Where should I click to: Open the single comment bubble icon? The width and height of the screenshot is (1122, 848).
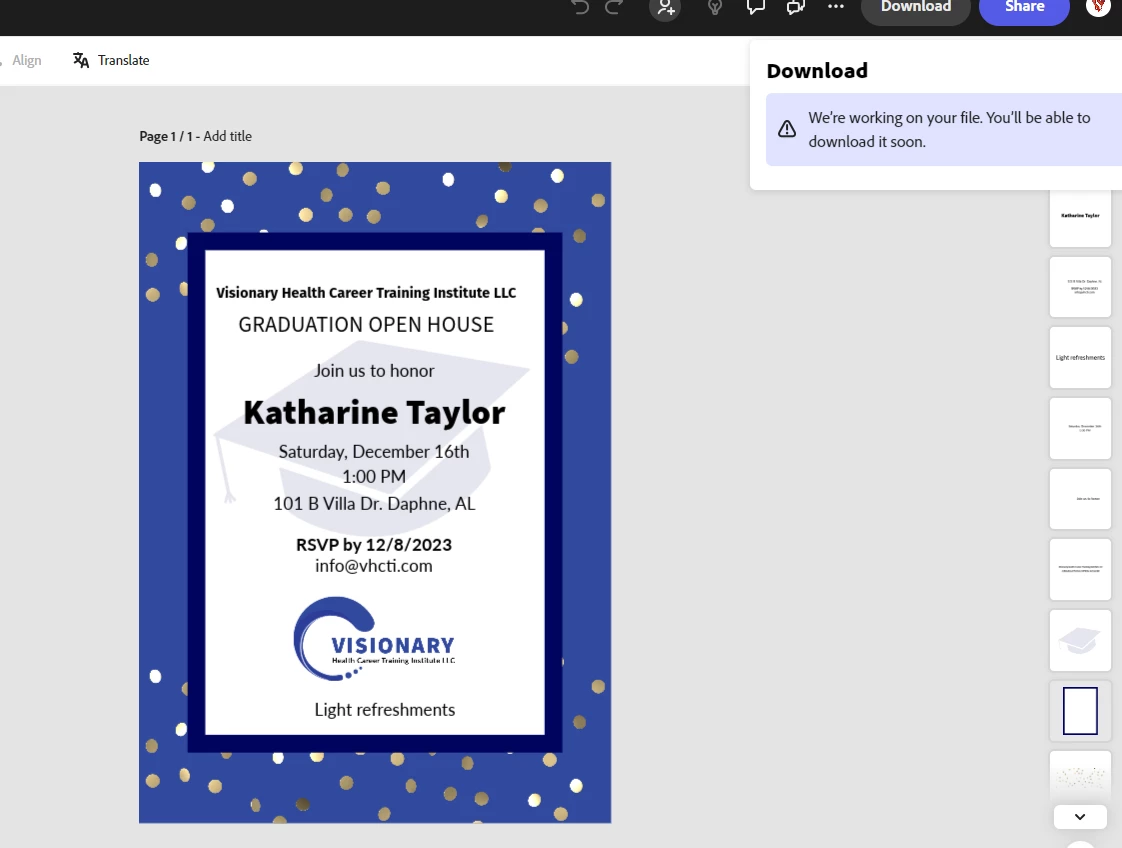pos(756,7)
